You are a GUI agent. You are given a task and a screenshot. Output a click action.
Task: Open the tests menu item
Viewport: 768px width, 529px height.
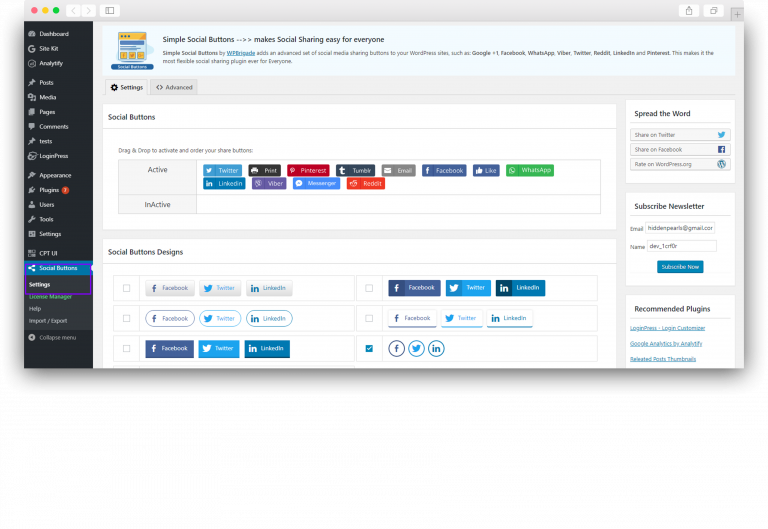point(46,141)
